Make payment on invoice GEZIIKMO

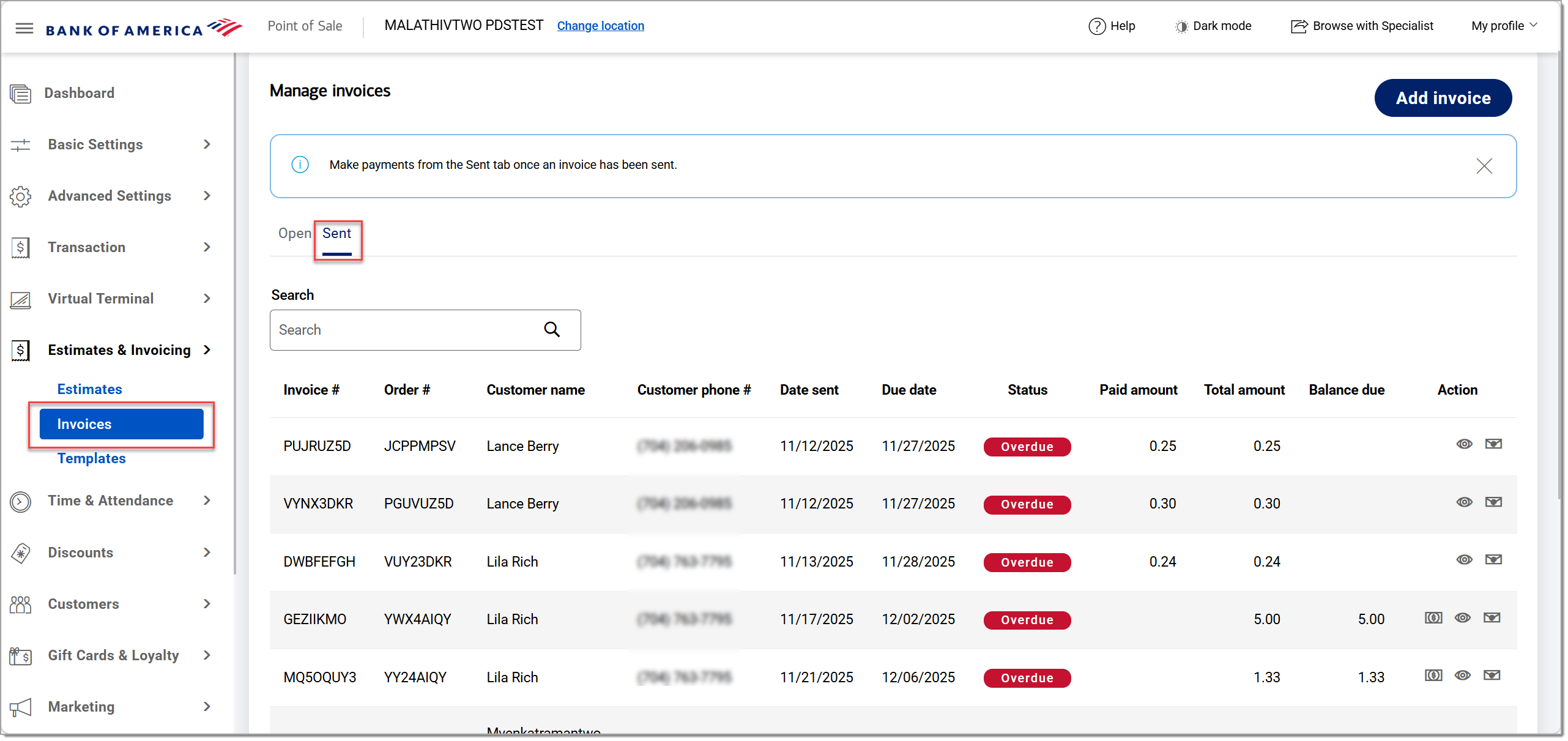(x=1433, y=618)
